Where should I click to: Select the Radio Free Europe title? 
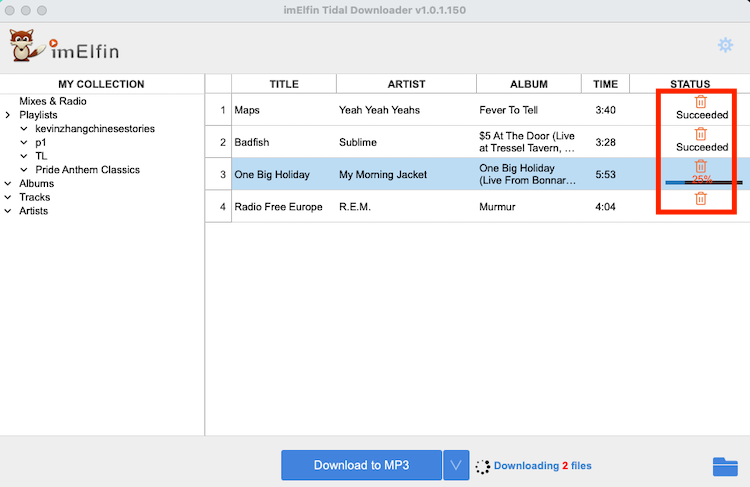point(278,207)
